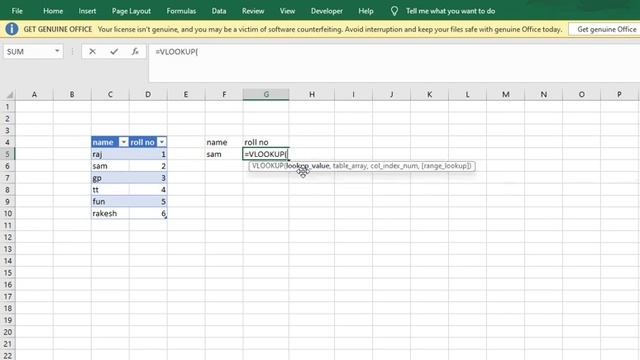Open the Formulas ribbon tab
The width and height of the screenshot is (640, 360).
(x=181, y=11)
